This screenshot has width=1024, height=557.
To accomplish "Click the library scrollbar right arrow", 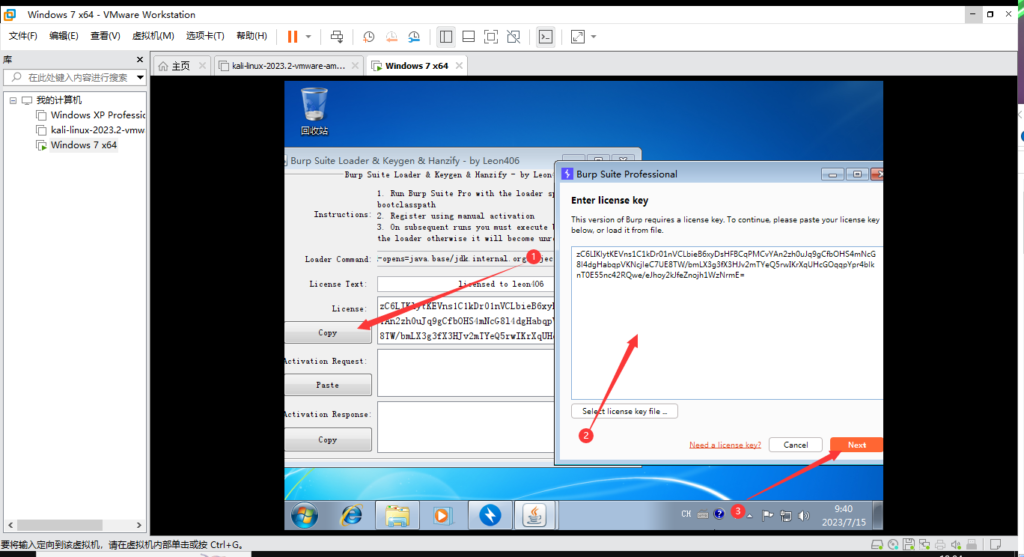I will [138, 525].
